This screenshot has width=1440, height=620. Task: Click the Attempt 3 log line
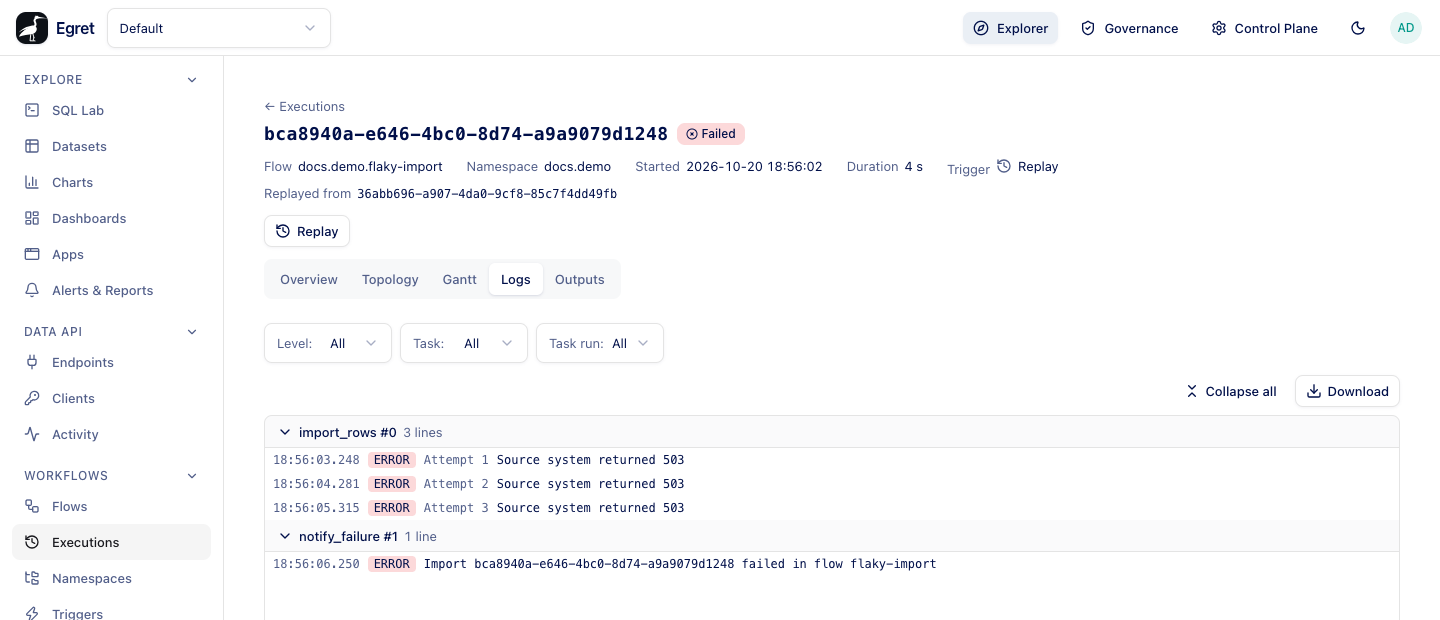point(831,508)
